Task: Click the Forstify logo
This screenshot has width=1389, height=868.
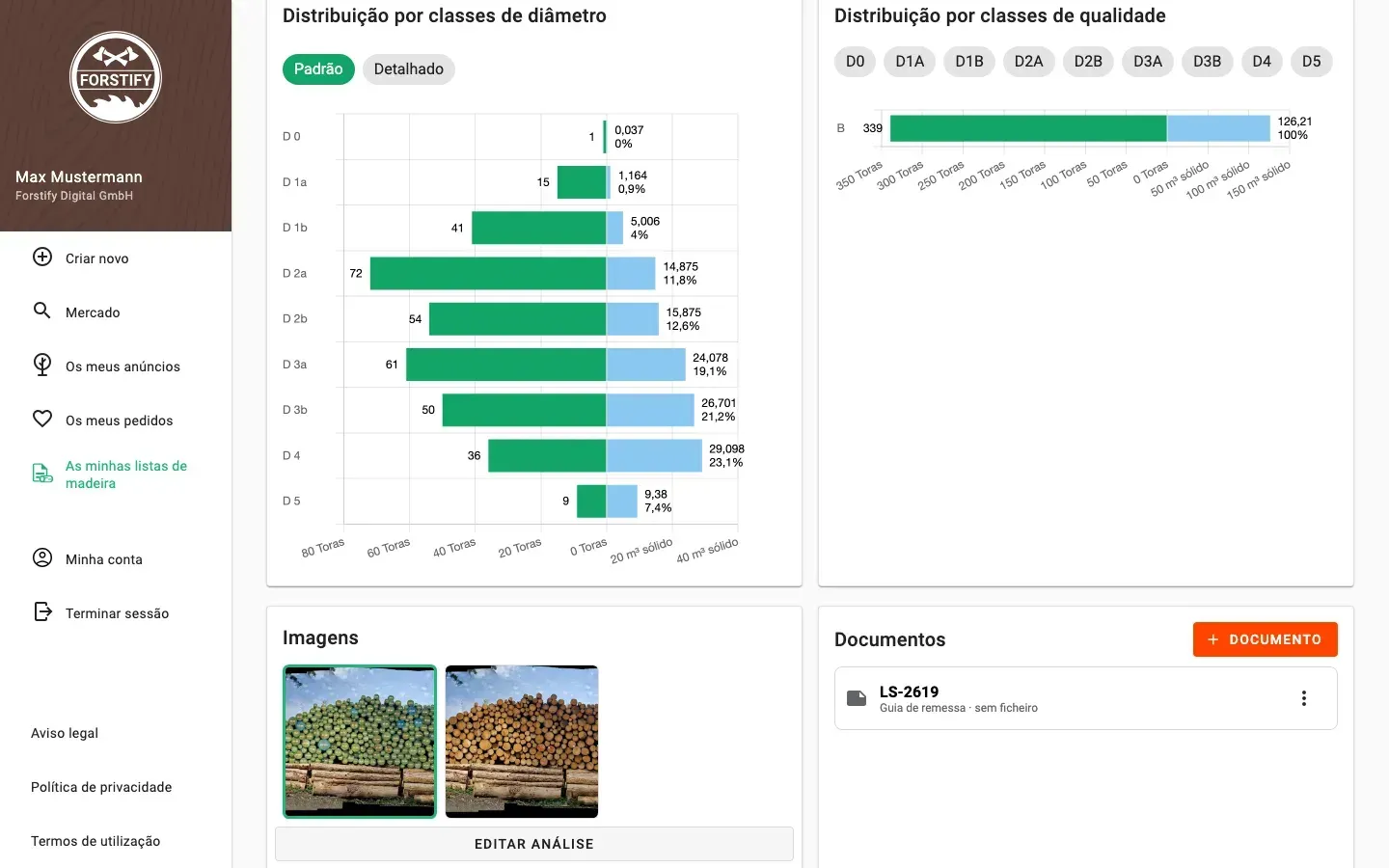Action: 116,77
